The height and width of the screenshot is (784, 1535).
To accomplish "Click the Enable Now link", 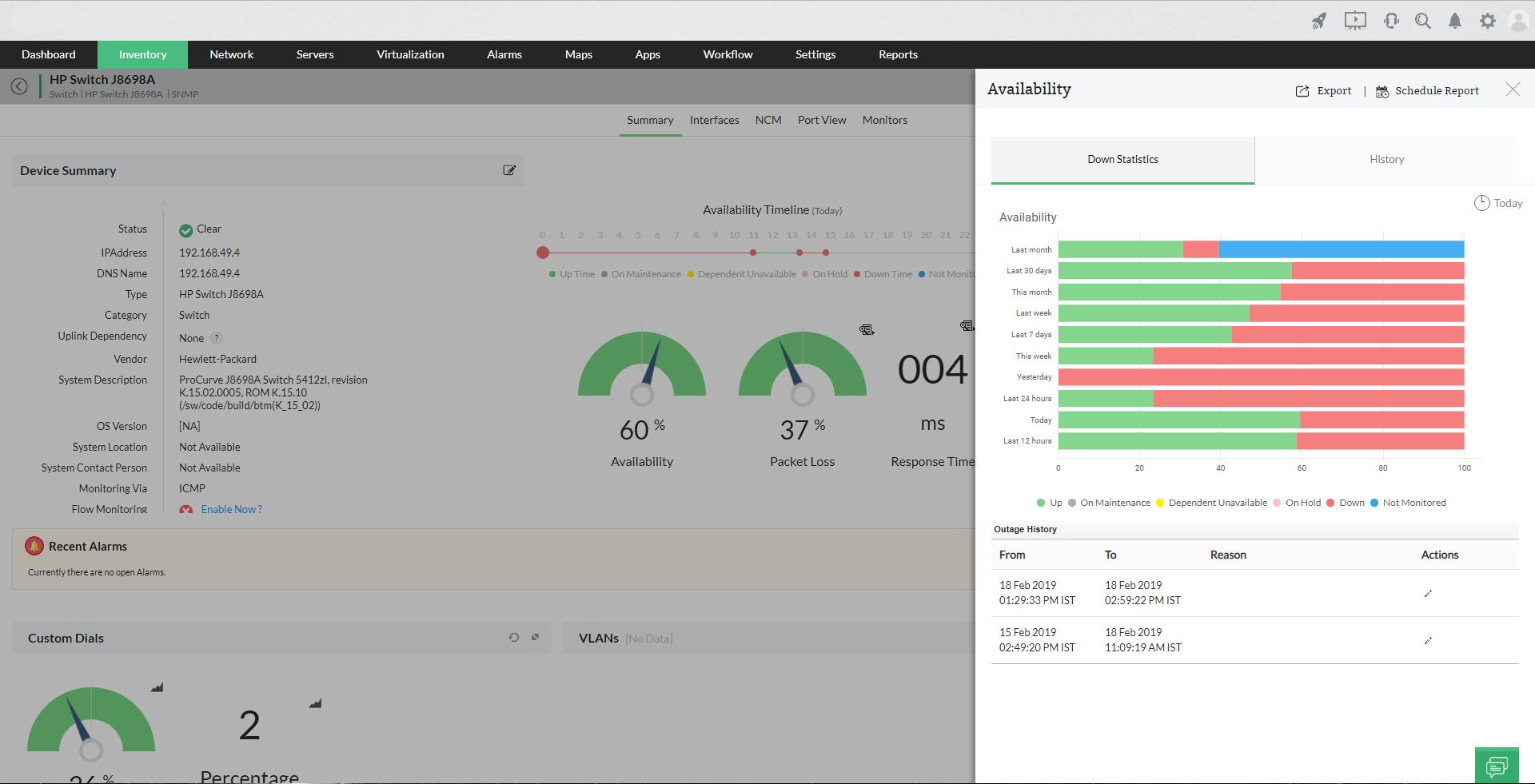I will (231, 509).
